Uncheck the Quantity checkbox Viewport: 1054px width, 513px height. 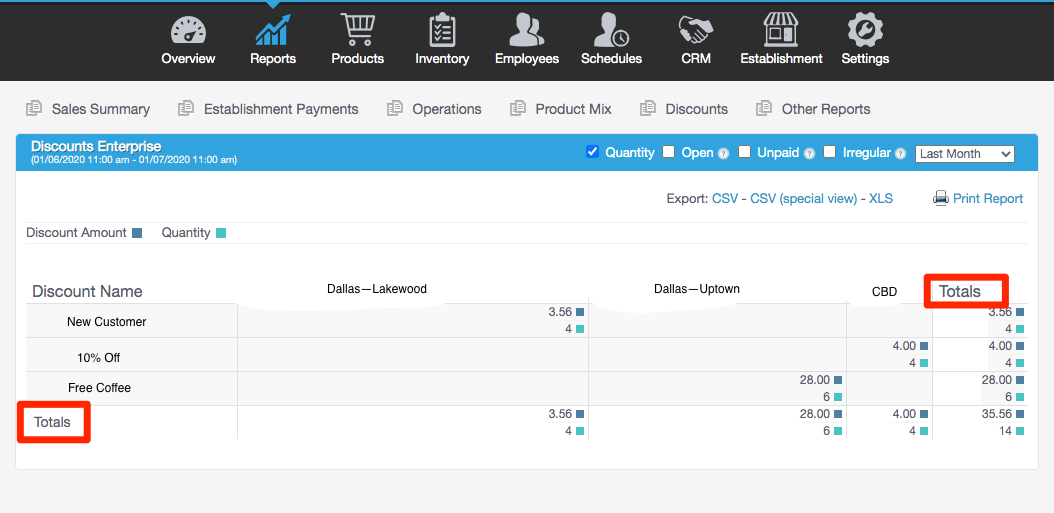coord(592,152)
